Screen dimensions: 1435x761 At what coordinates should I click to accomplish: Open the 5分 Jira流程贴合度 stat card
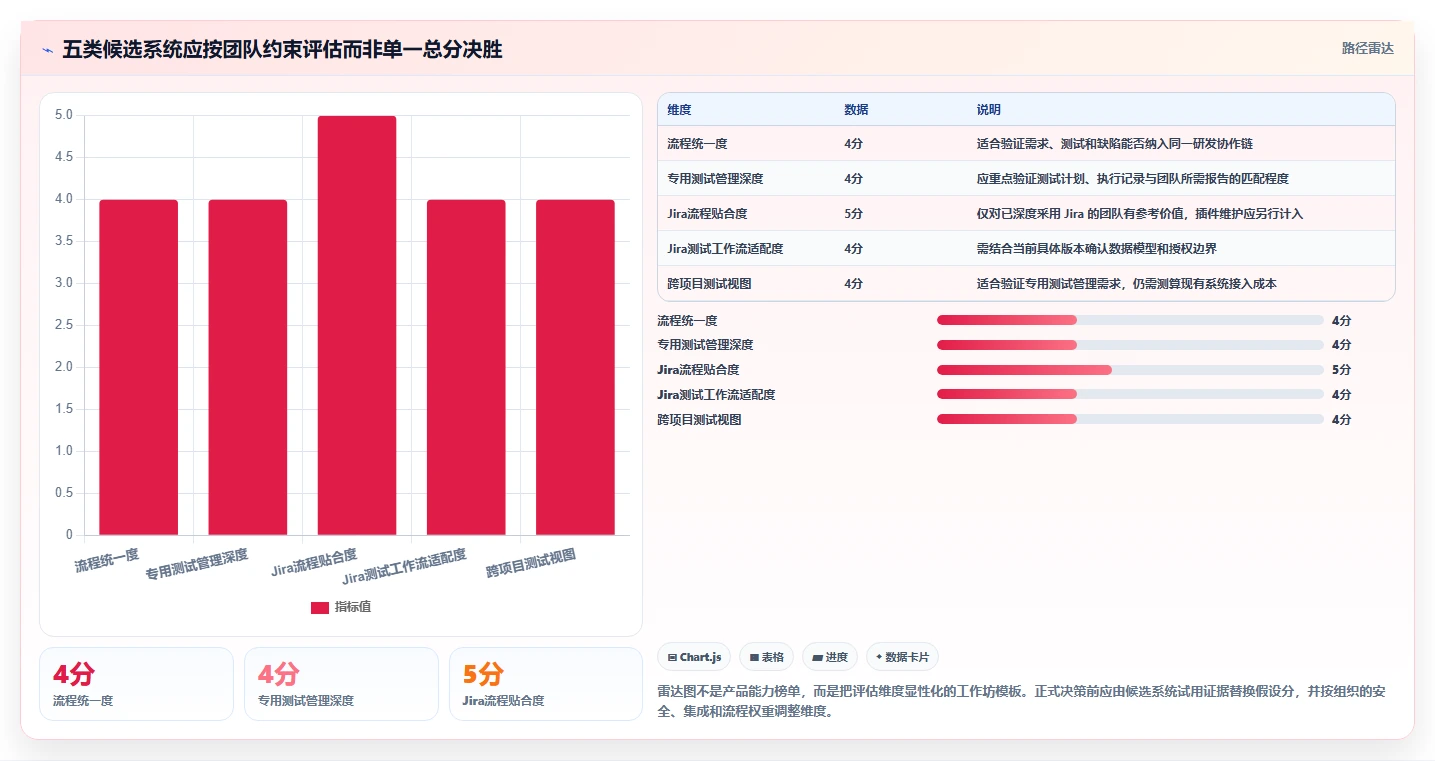point(546,684)
